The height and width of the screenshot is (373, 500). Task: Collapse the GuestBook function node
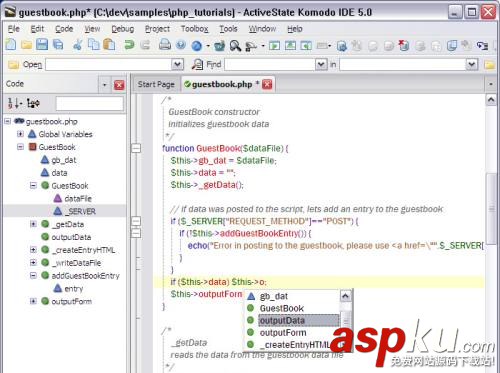[x=33, y=185]
